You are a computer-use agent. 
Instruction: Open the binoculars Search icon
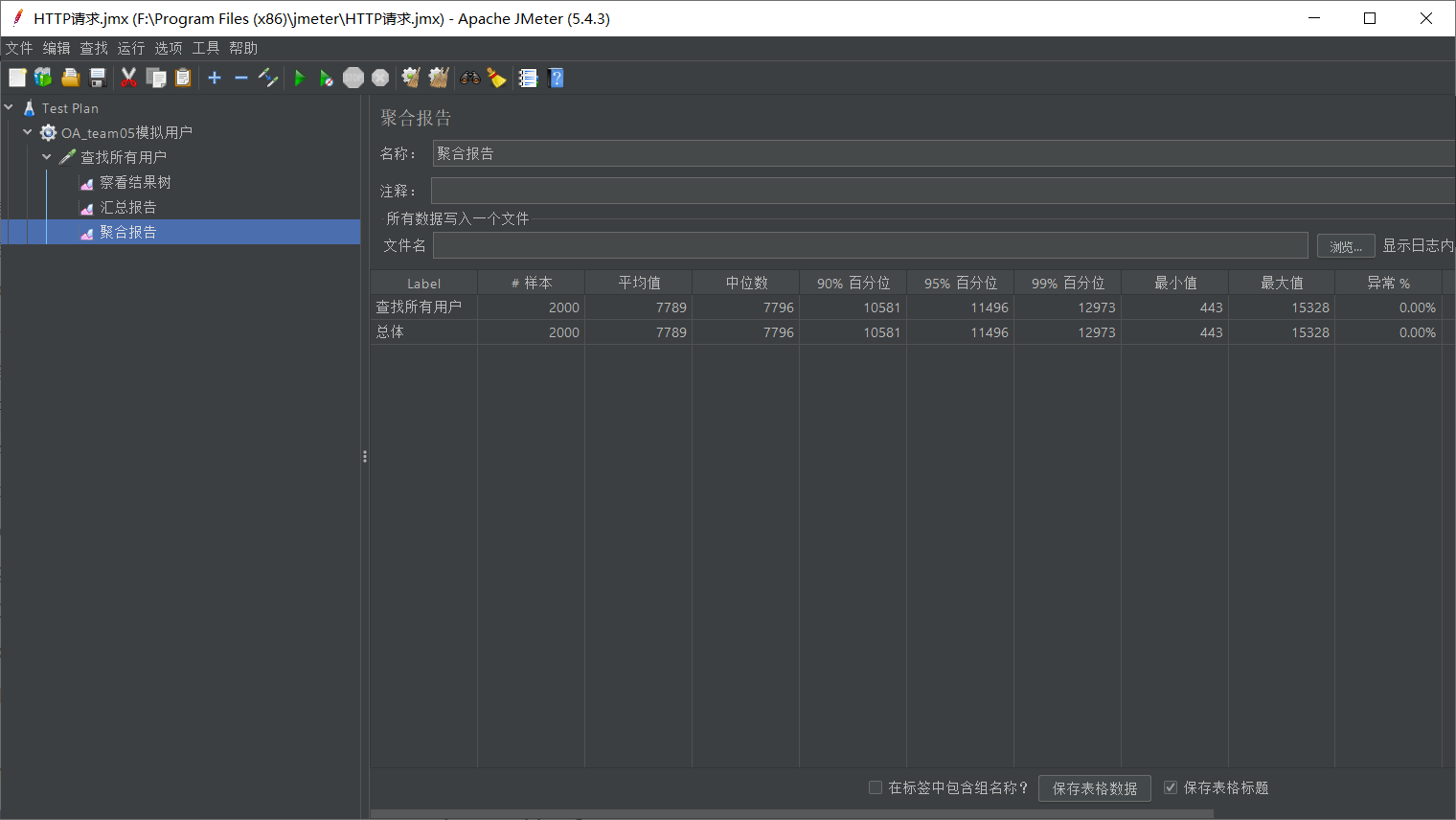click(469, 78)
